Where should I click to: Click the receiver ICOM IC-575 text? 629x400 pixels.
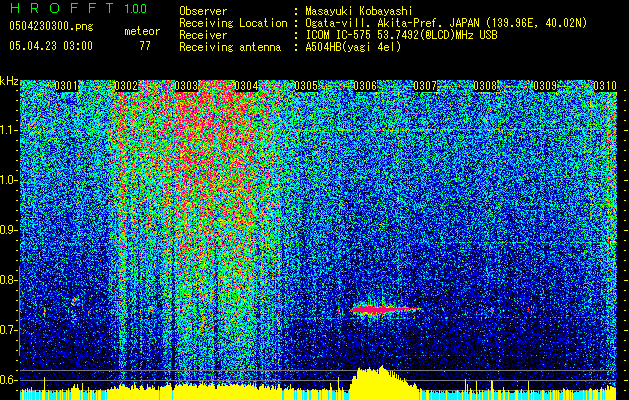point(401,35)
